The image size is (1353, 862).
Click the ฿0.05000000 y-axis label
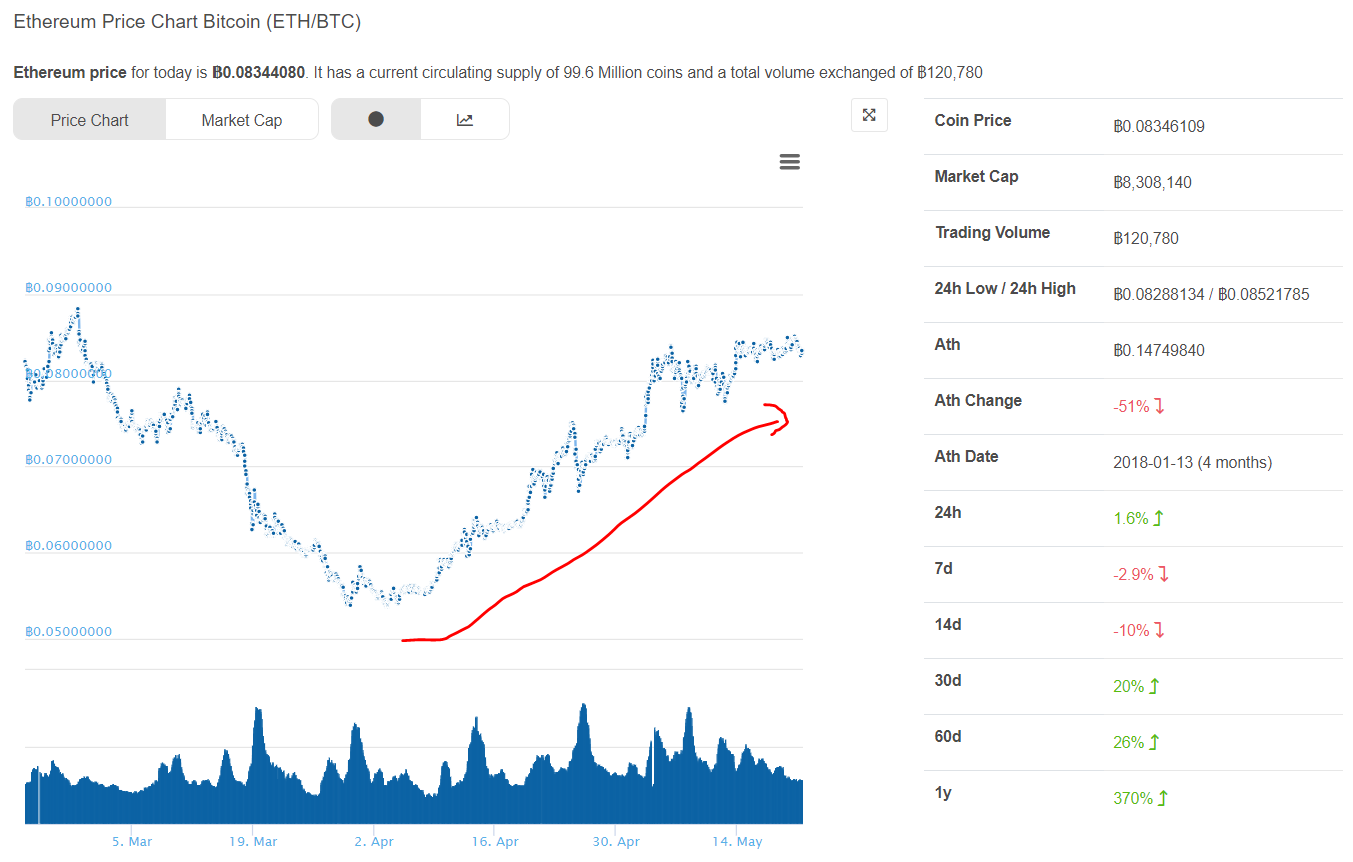pos(68,632)
